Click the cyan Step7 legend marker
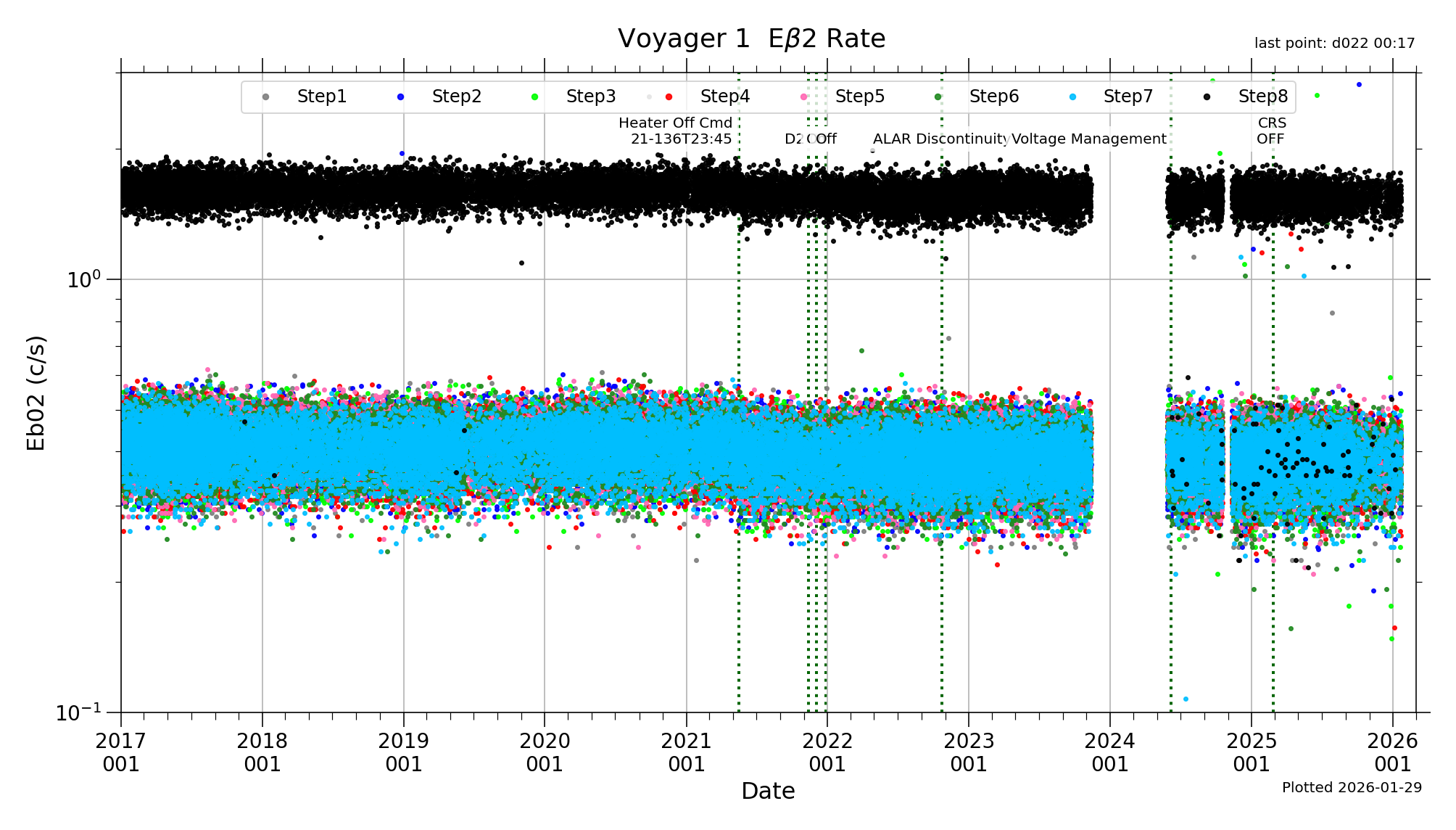The width and height of the screenshot is (1456, 830). [x=1072, y=97]
